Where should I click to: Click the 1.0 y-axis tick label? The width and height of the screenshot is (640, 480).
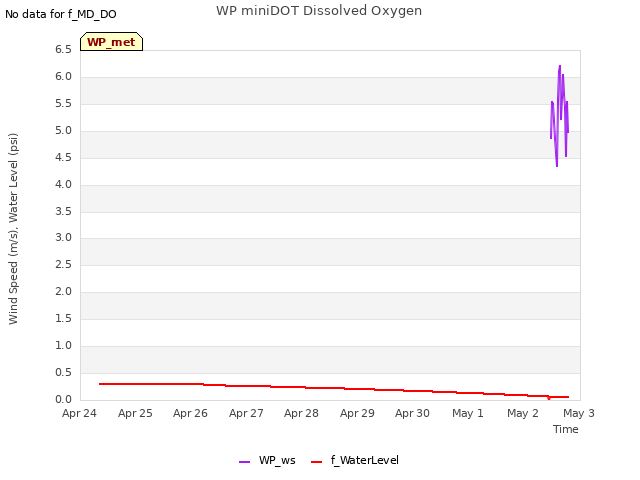point(64,346)
